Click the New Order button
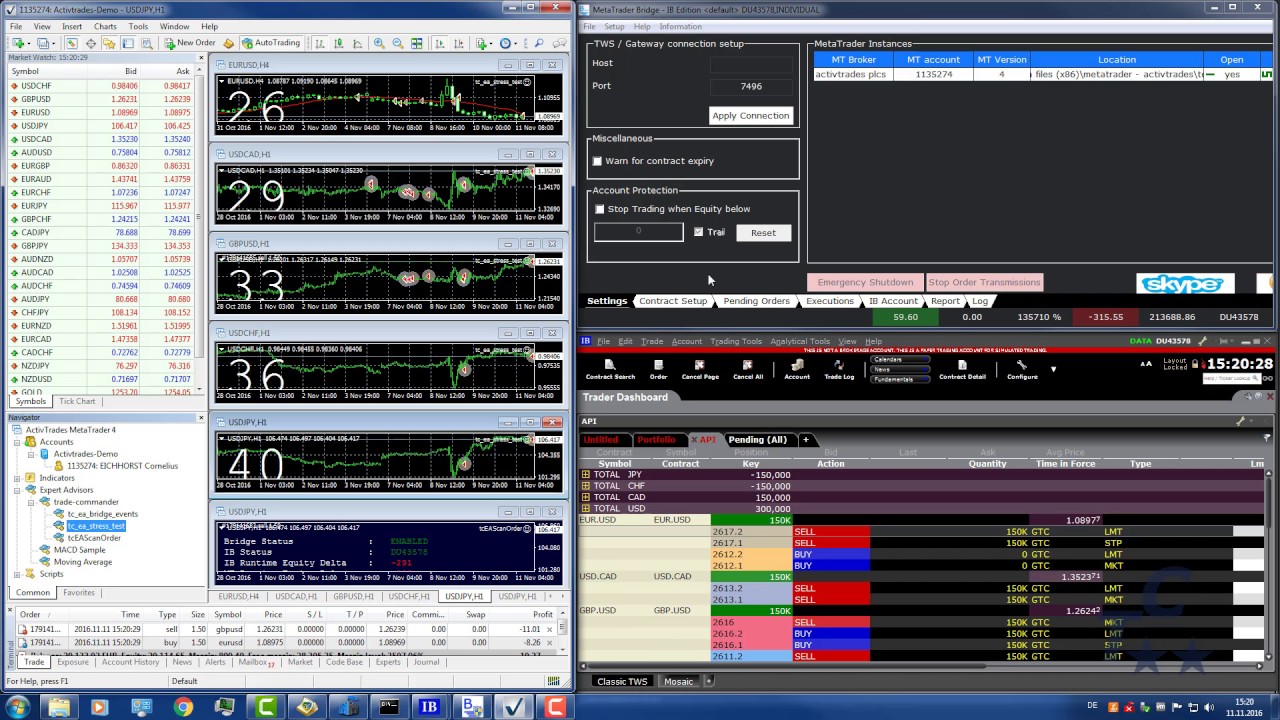The image size is (1280, 720). [x=188, y=43]
